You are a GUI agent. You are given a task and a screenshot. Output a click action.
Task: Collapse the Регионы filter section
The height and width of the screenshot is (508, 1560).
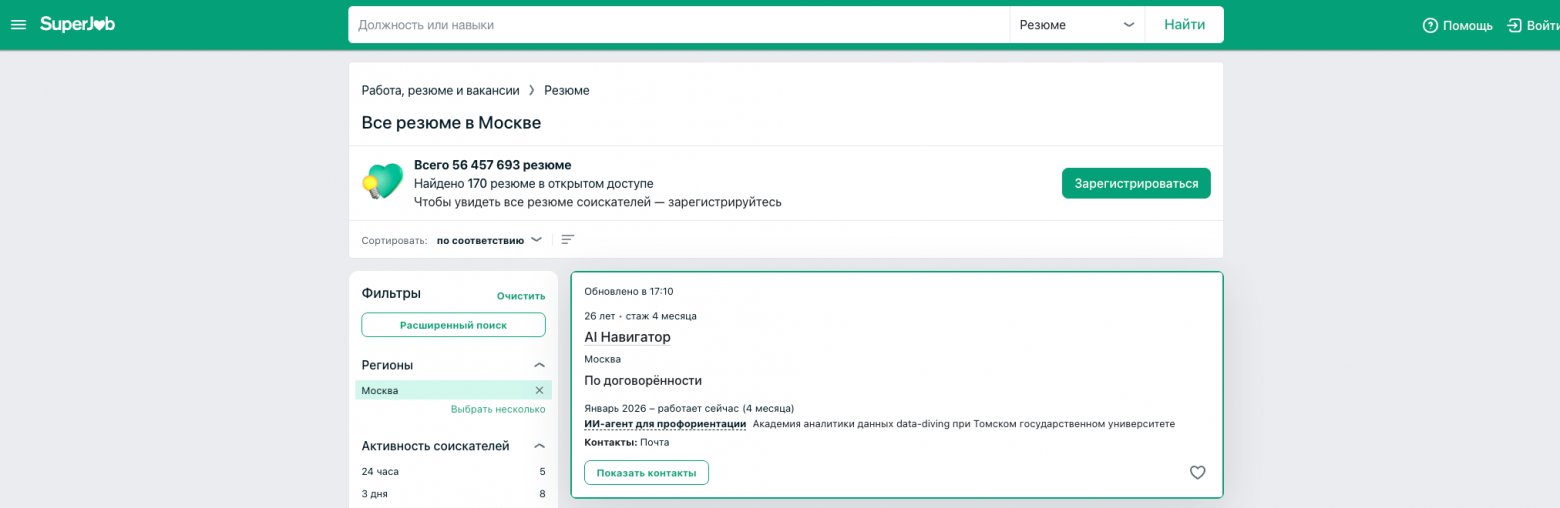coord(539,365)
